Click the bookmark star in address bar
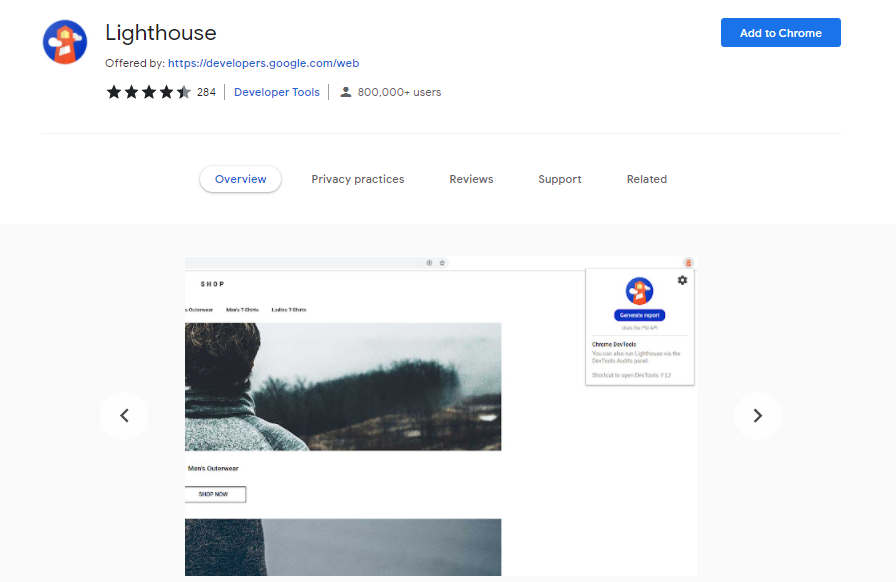This screenshot has width=896, height=582. pos(442,263)
